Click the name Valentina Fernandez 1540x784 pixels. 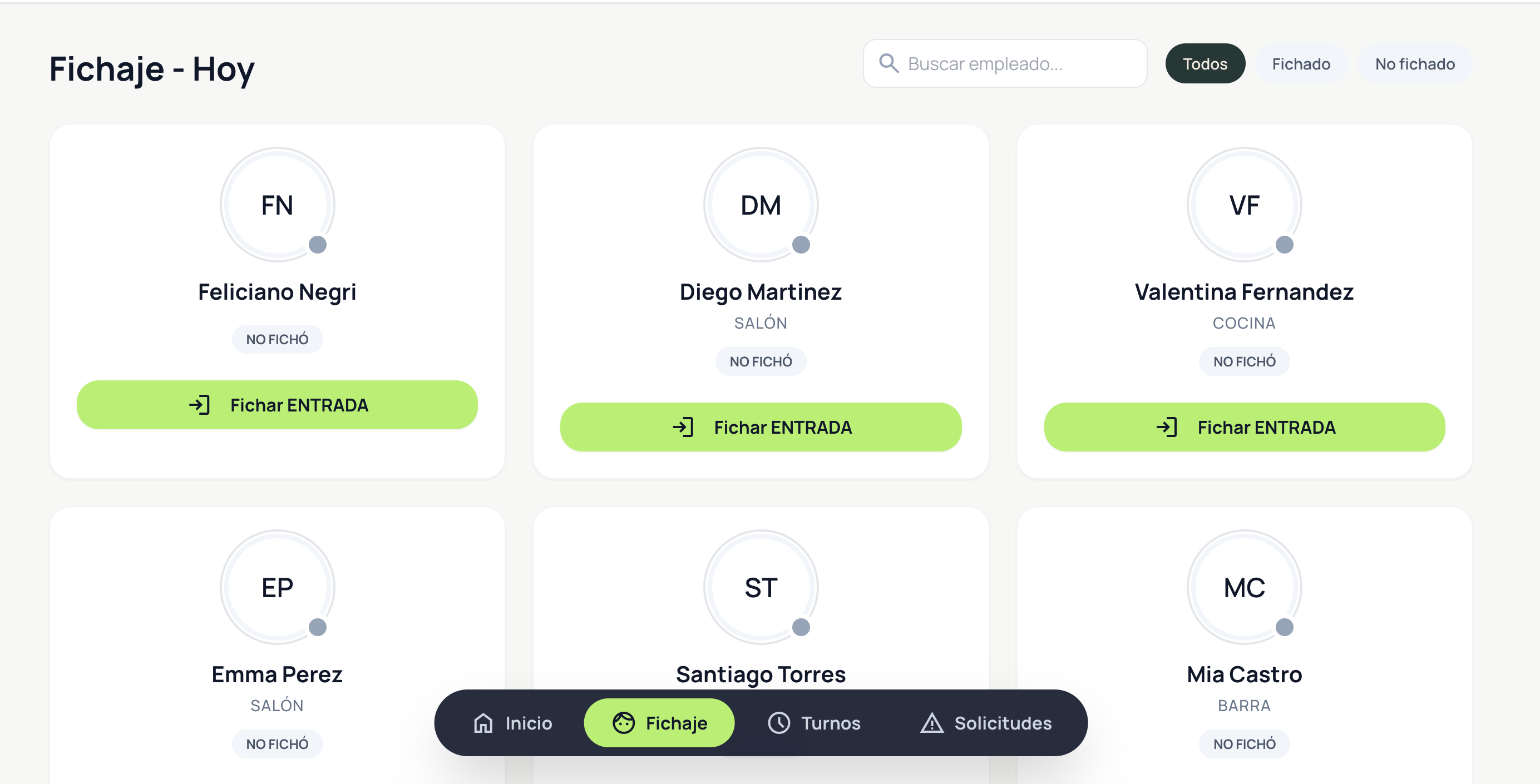click(x=1244, y=292)
